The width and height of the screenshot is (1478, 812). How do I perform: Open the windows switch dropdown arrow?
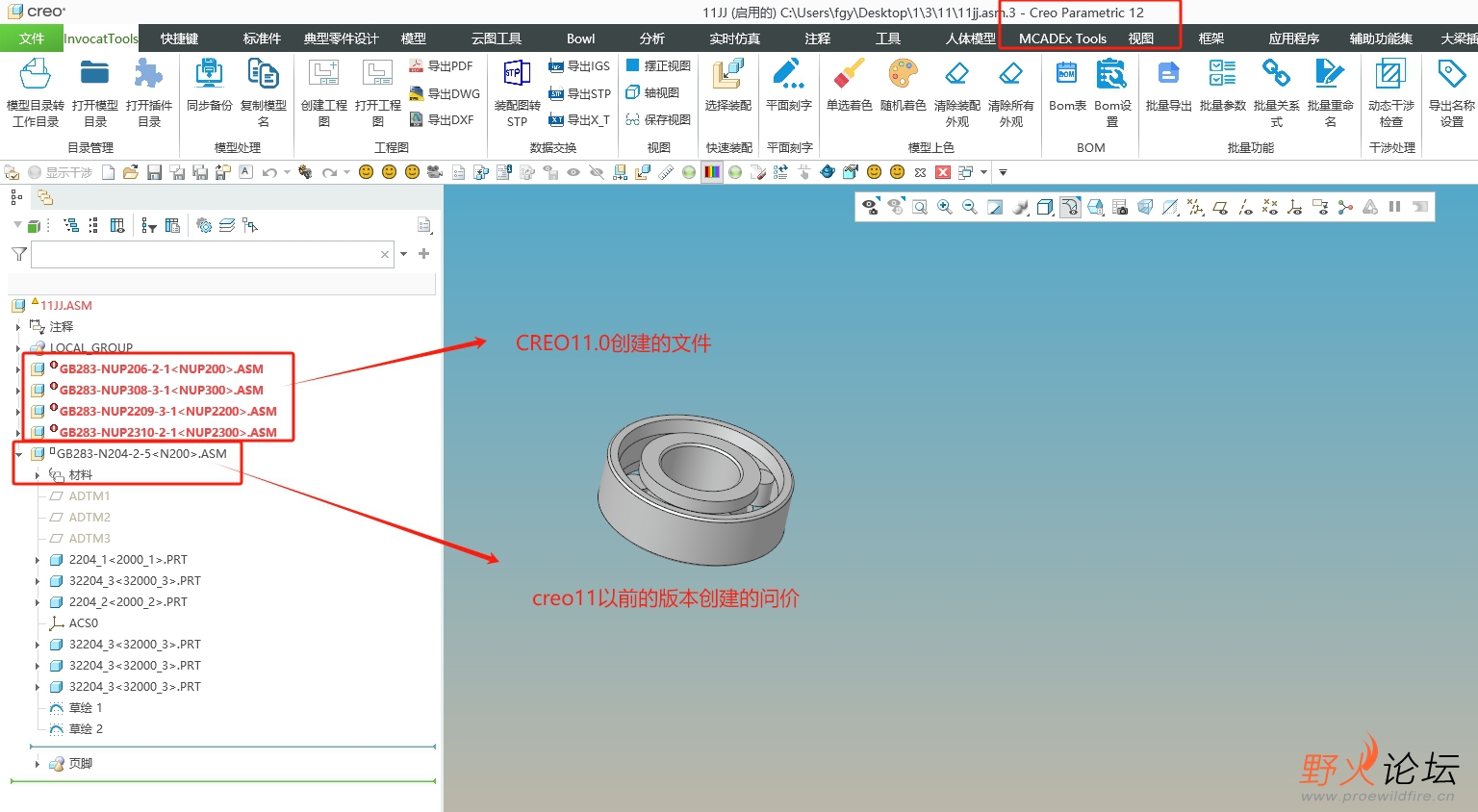click(983, 172)
